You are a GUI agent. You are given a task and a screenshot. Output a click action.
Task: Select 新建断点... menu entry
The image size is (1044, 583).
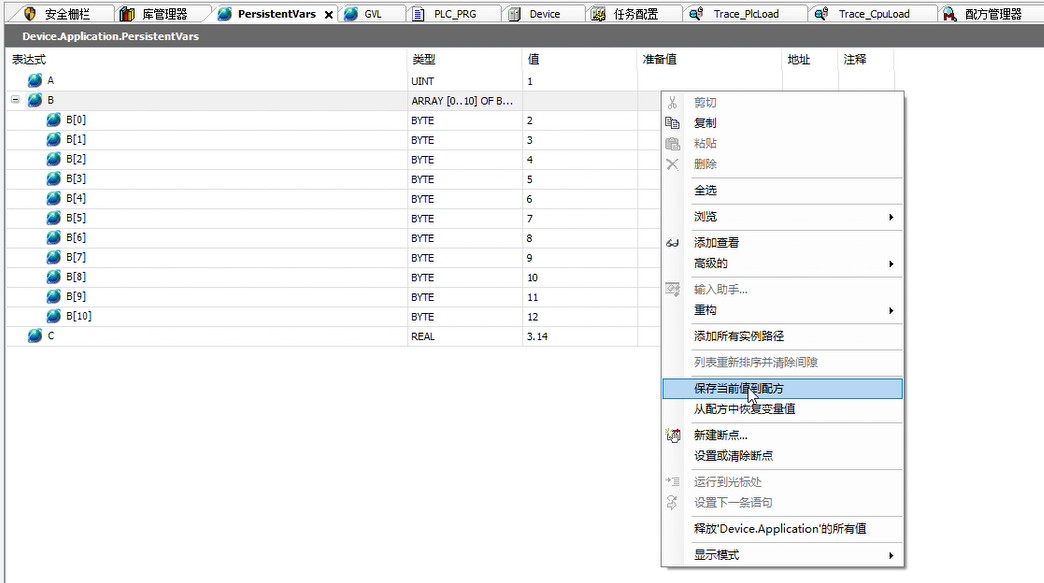tap(782, 435)
